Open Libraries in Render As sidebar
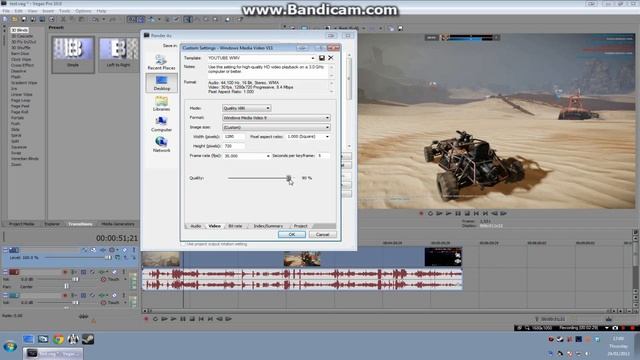Screen dimensions: 640x360 point(161,104)
